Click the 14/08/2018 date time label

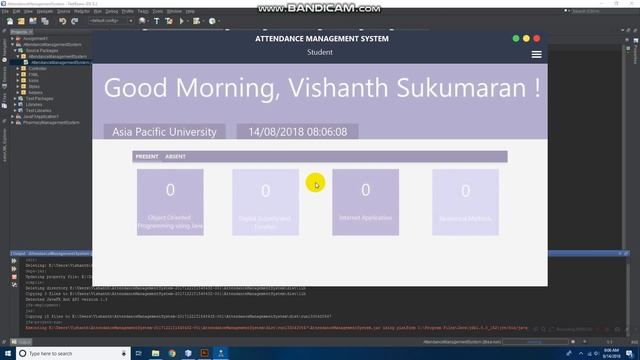click(298, 132)
